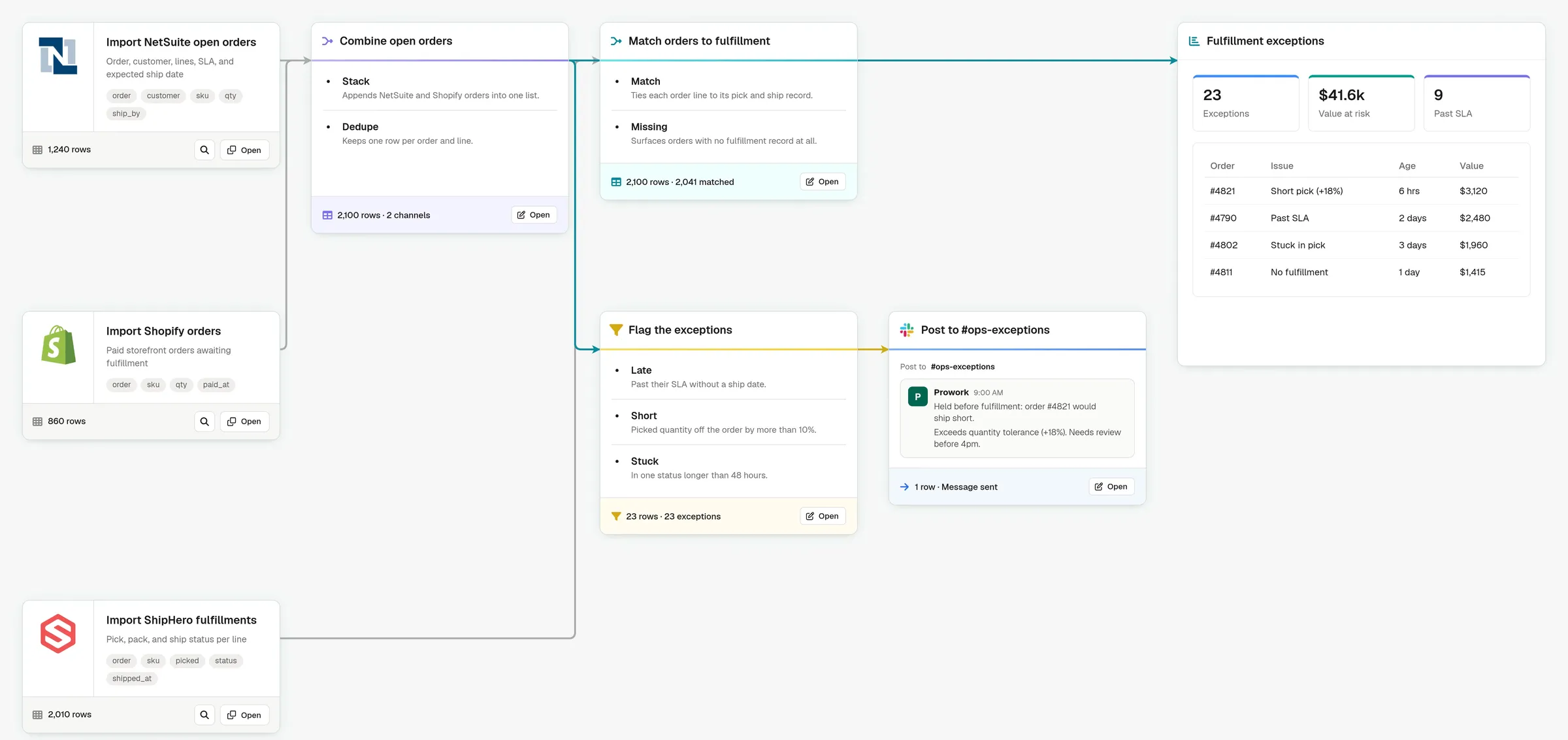Click the Dedupe step item
1568x740 pixels.
point(440,133)
